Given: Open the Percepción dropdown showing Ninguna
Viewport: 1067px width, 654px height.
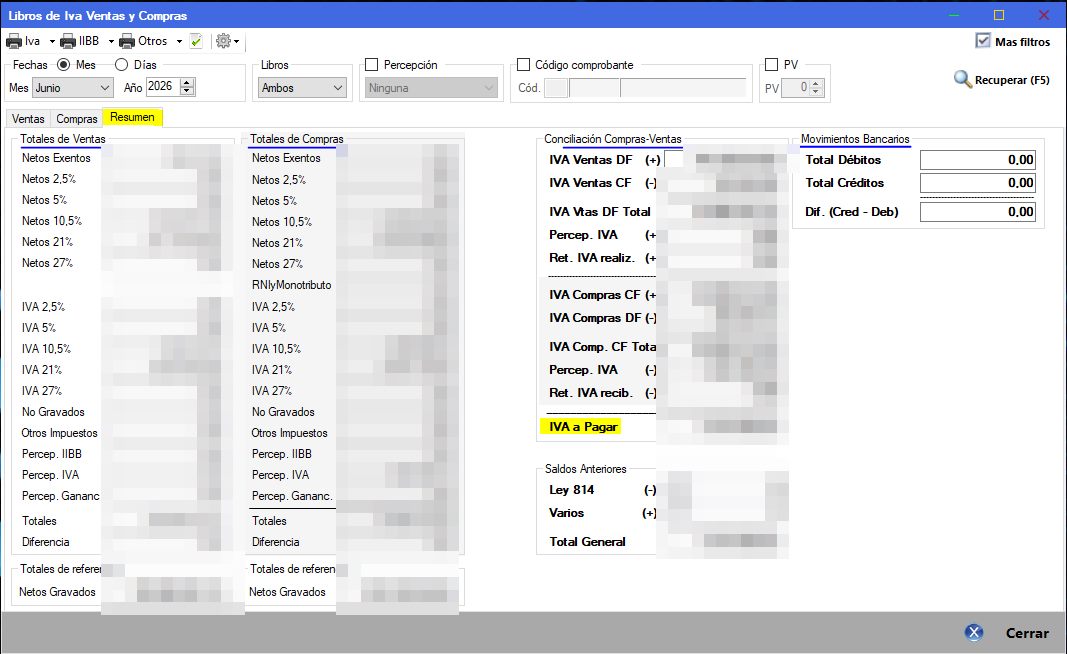Looking at the screenshot, I should click(431, 88).
